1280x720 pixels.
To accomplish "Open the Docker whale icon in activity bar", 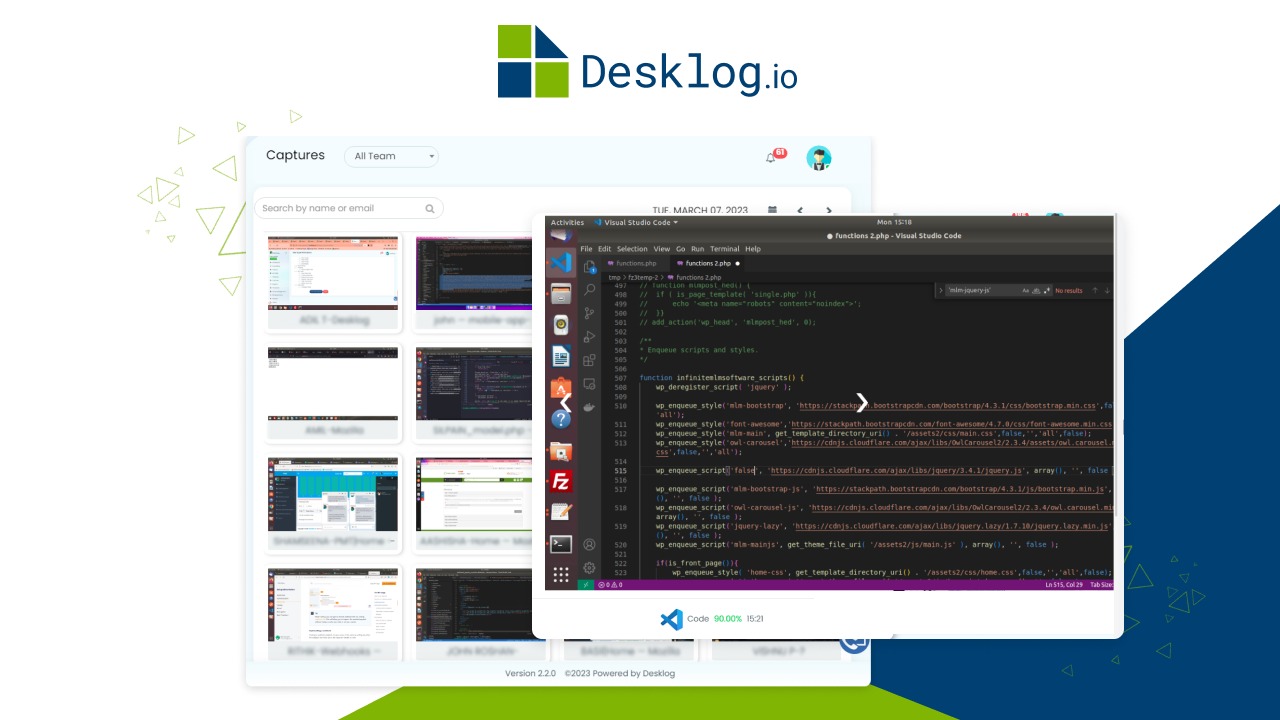I will pos(589,408).
